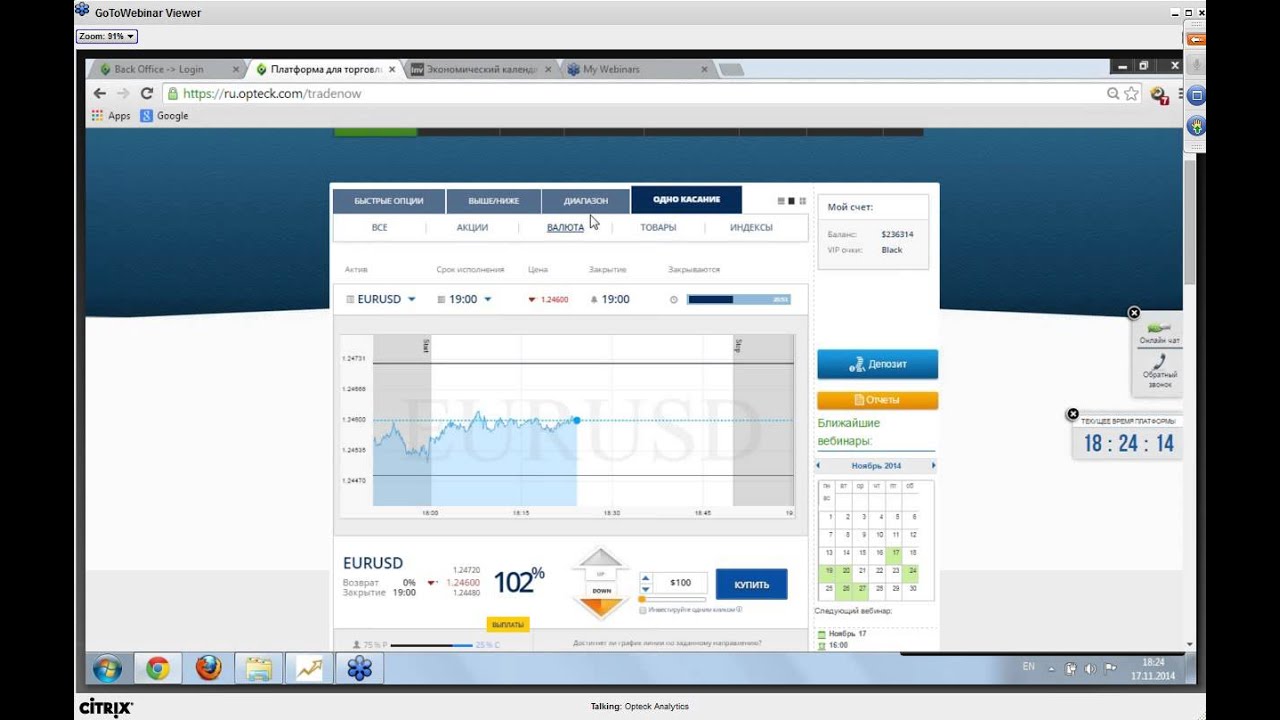This screenshot has width=1280, height=720.
Task: Filter assets by АКЦИИ
Action: [472, 228]
